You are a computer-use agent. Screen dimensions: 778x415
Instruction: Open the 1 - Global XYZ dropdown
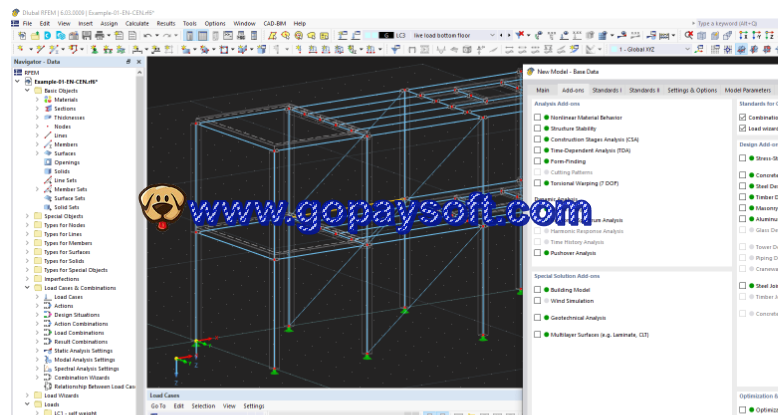pos(687,49)
